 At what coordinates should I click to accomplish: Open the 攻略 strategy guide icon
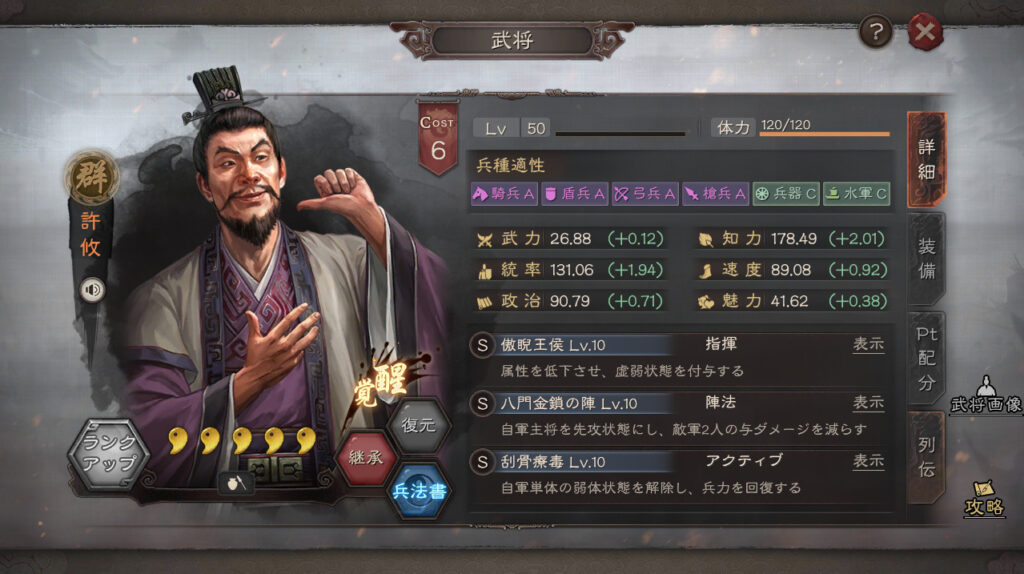click(984, 500)
